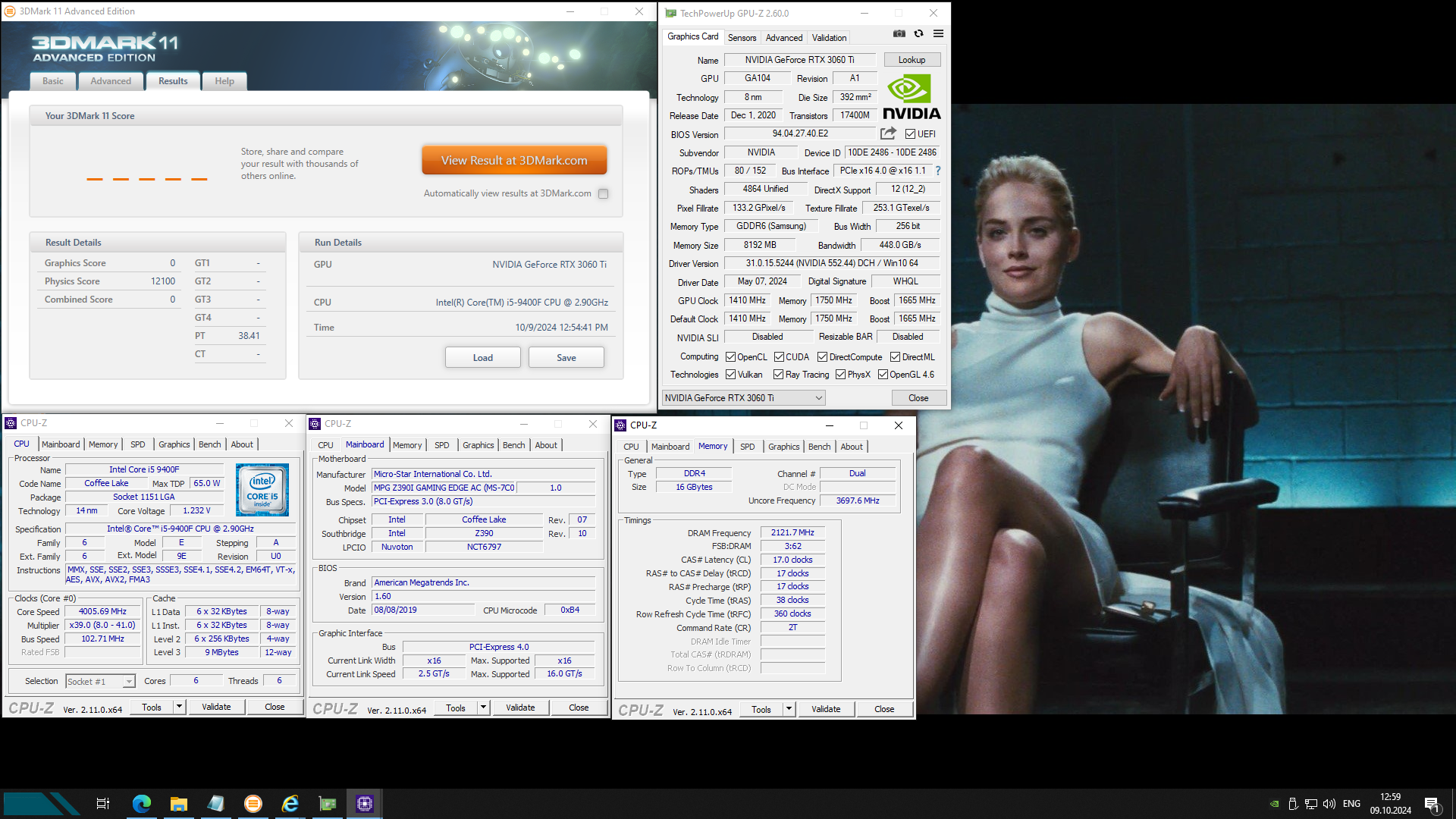Viewport: 1456px width, 819px height.
Task: Click Validate in the Memory CPU-Z window
Action: pyautogui.click(x=826, y=709)
